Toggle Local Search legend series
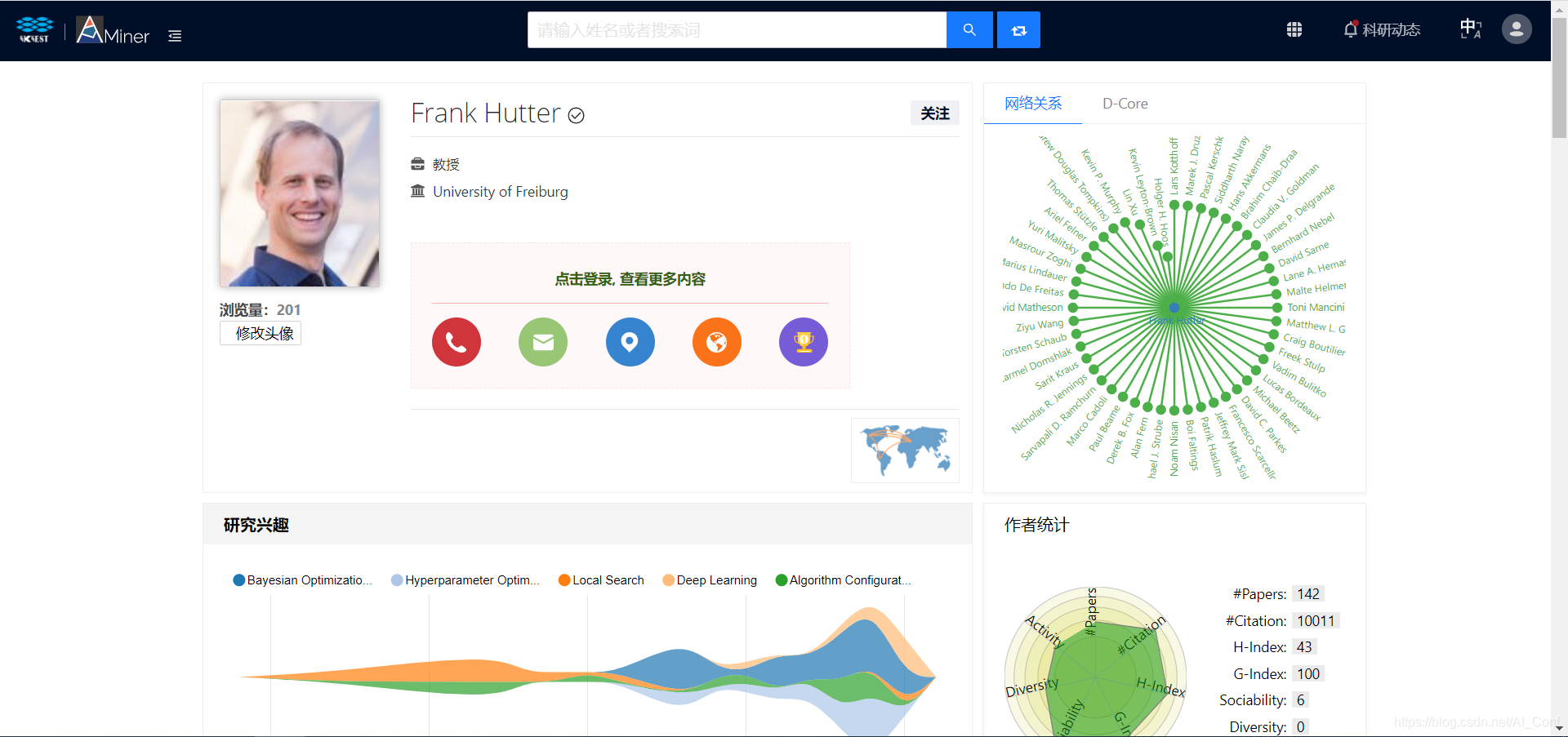 tap(601, 580)
